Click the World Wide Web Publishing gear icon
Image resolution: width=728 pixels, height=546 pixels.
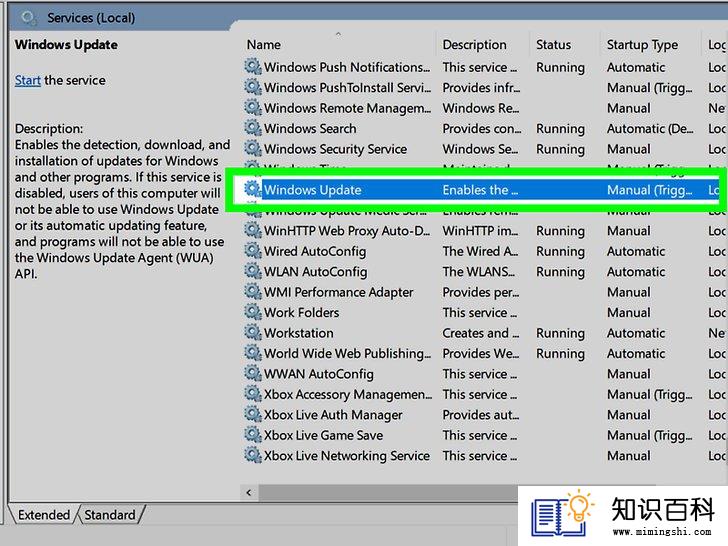(x=253, y=353)
